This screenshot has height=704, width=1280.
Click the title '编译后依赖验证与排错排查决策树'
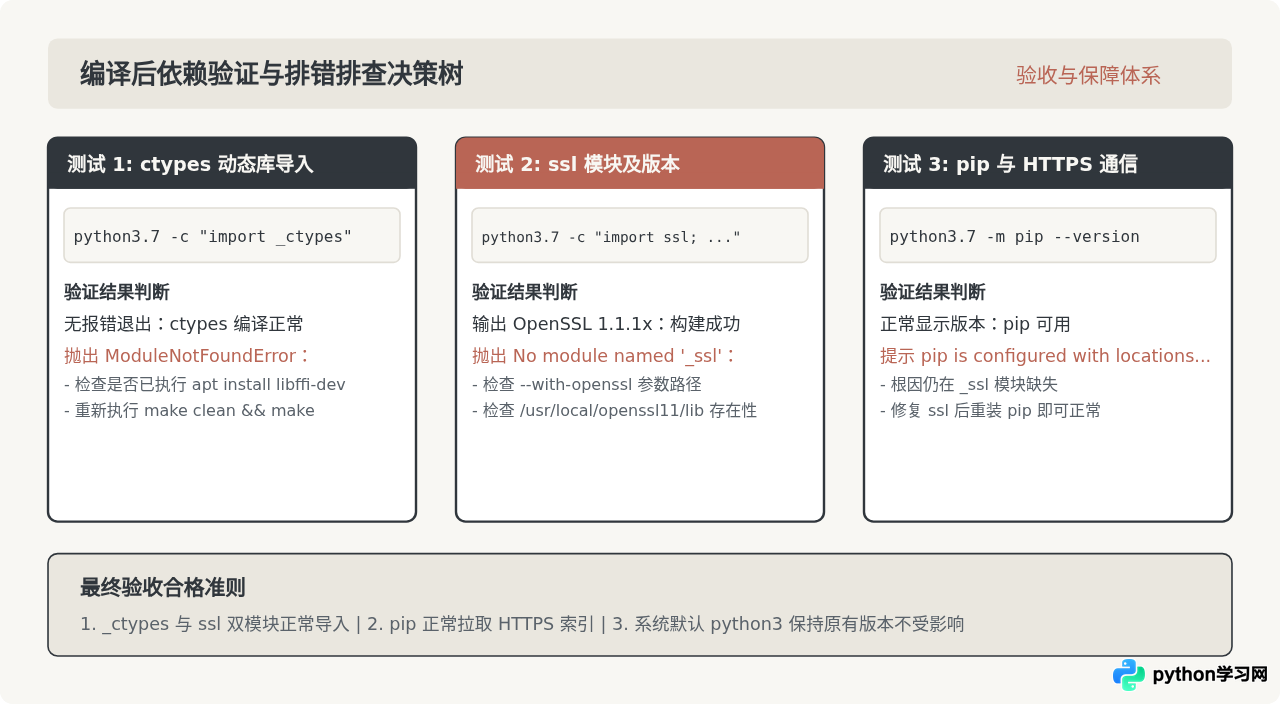(271, 74)
